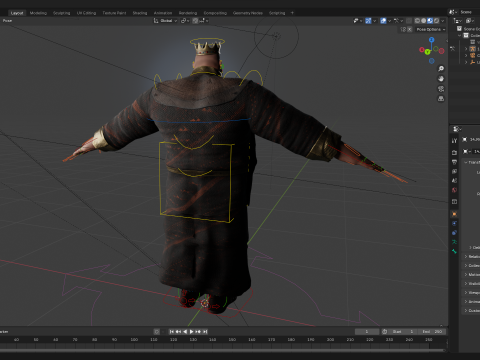Open the Output properties tab
Screen dimensions: 480x360
(454, 162)
